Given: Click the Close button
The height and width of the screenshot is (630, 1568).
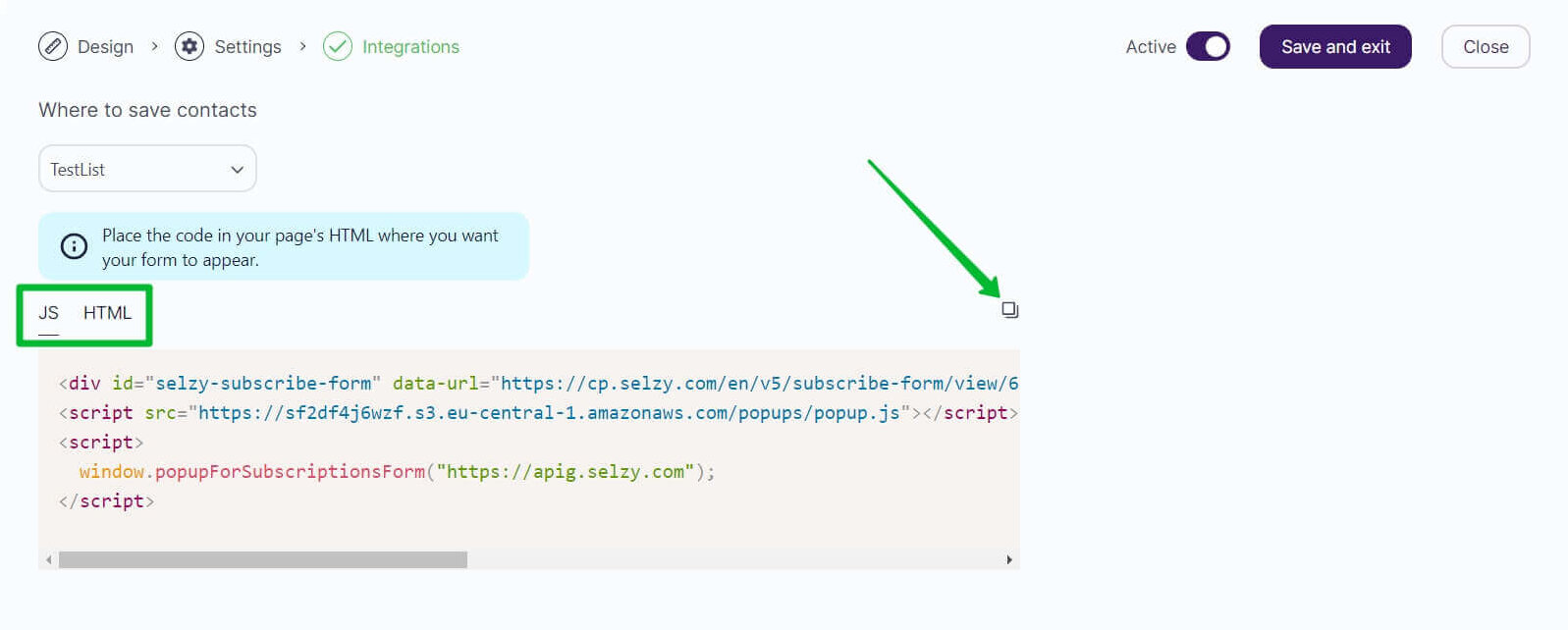Looking at the screenshot, I should tap(1486, 46).
